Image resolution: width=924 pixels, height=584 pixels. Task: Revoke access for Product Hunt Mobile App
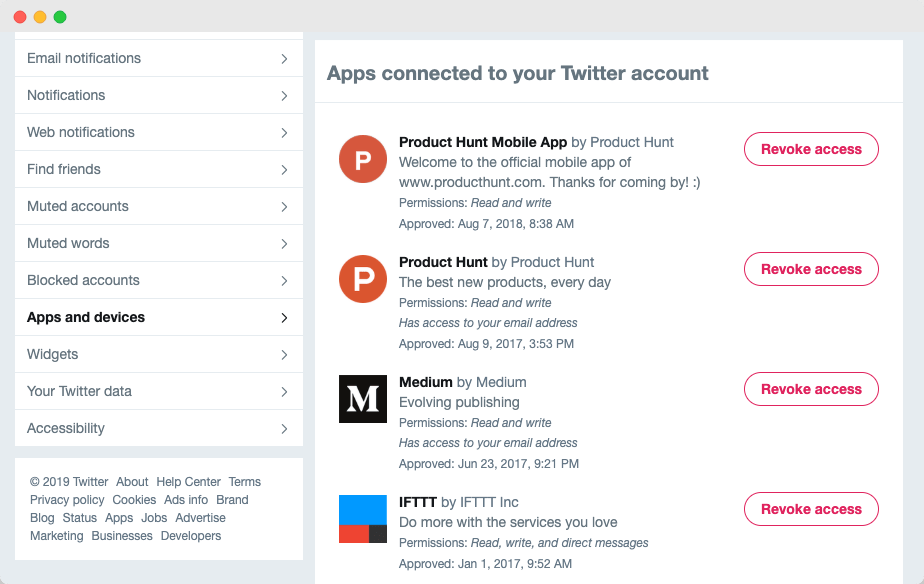(x=811, y=149)
